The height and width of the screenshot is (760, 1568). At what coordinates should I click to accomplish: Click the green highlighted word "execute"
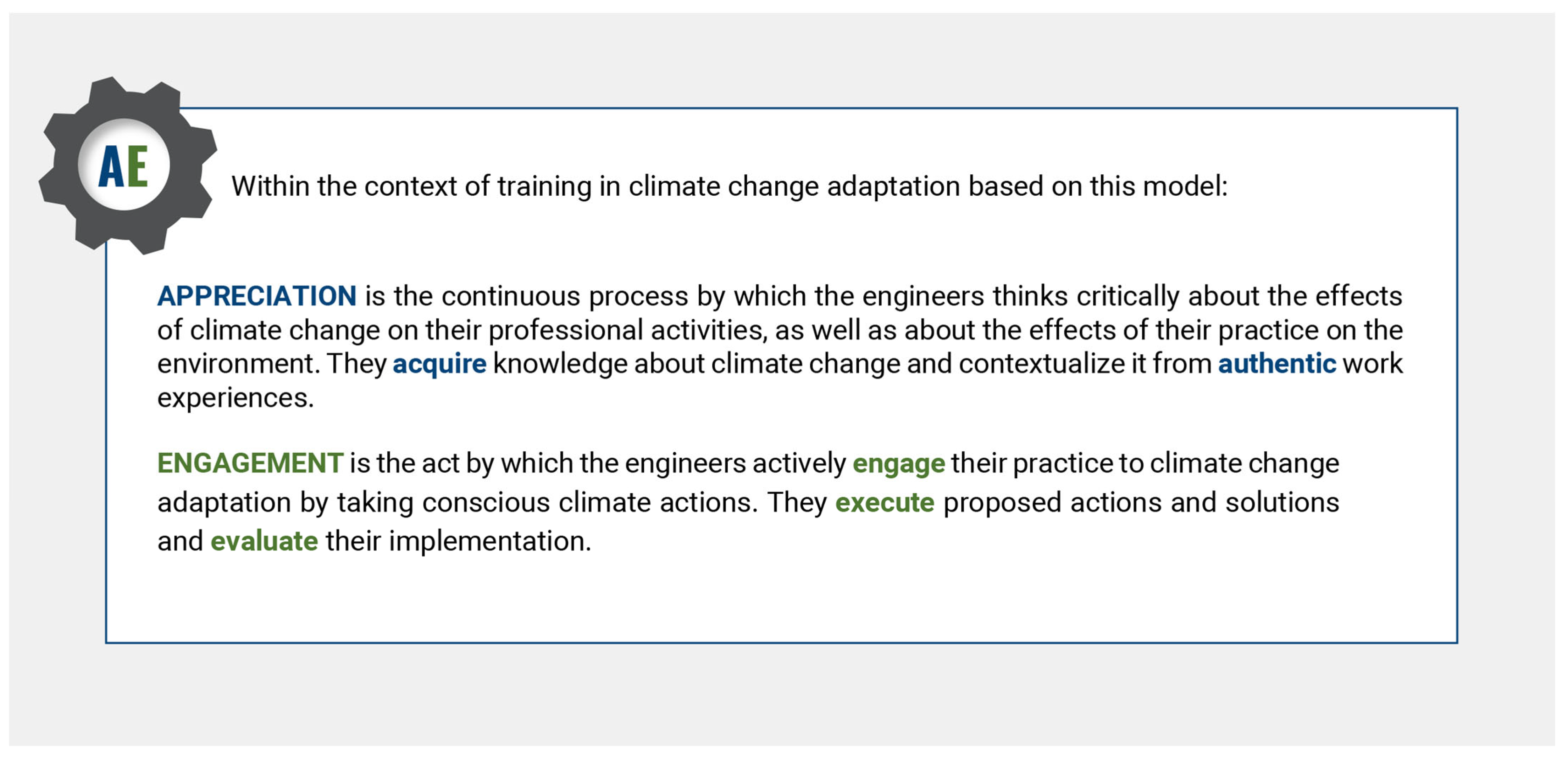click(x=885, y=503)
